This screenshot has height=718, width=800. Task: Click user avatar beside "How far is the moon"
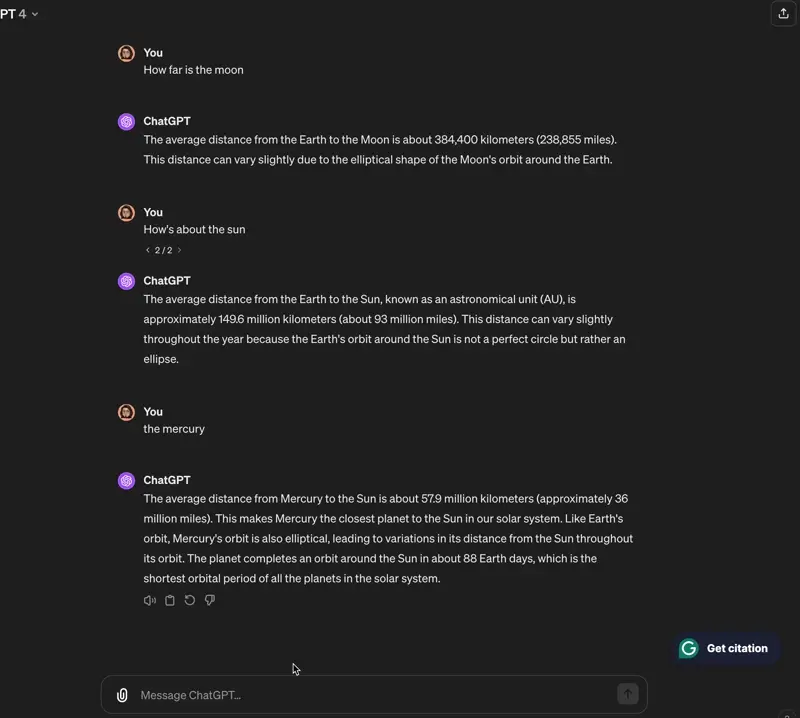click(x=126, y=53)
